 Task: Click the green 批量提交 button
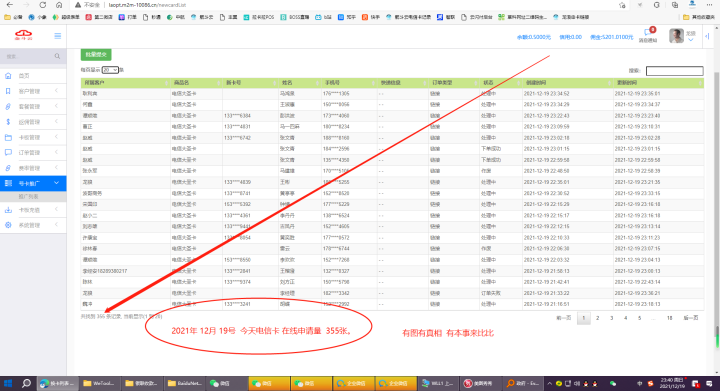click(x=96, y=55)
